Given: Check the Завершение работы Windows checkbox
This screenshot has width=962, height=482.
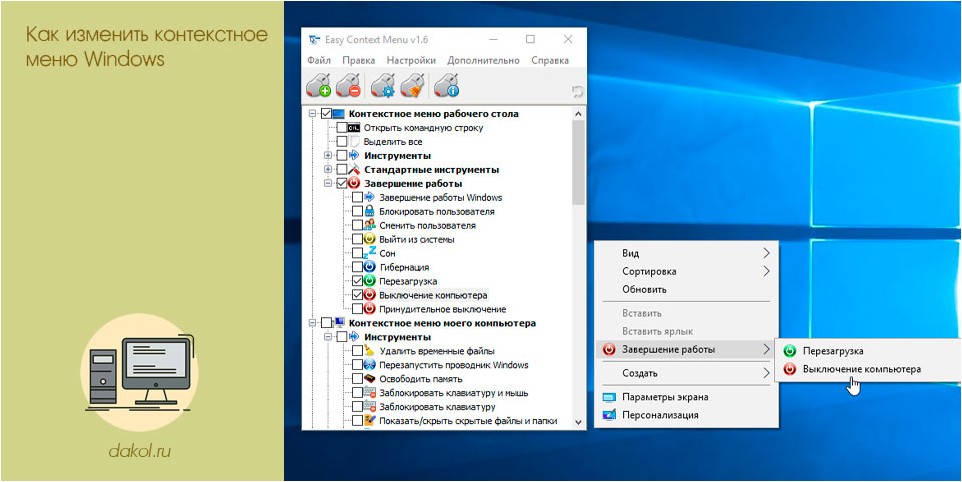Looking at the screenshot, I should click(x=357, y=197).
